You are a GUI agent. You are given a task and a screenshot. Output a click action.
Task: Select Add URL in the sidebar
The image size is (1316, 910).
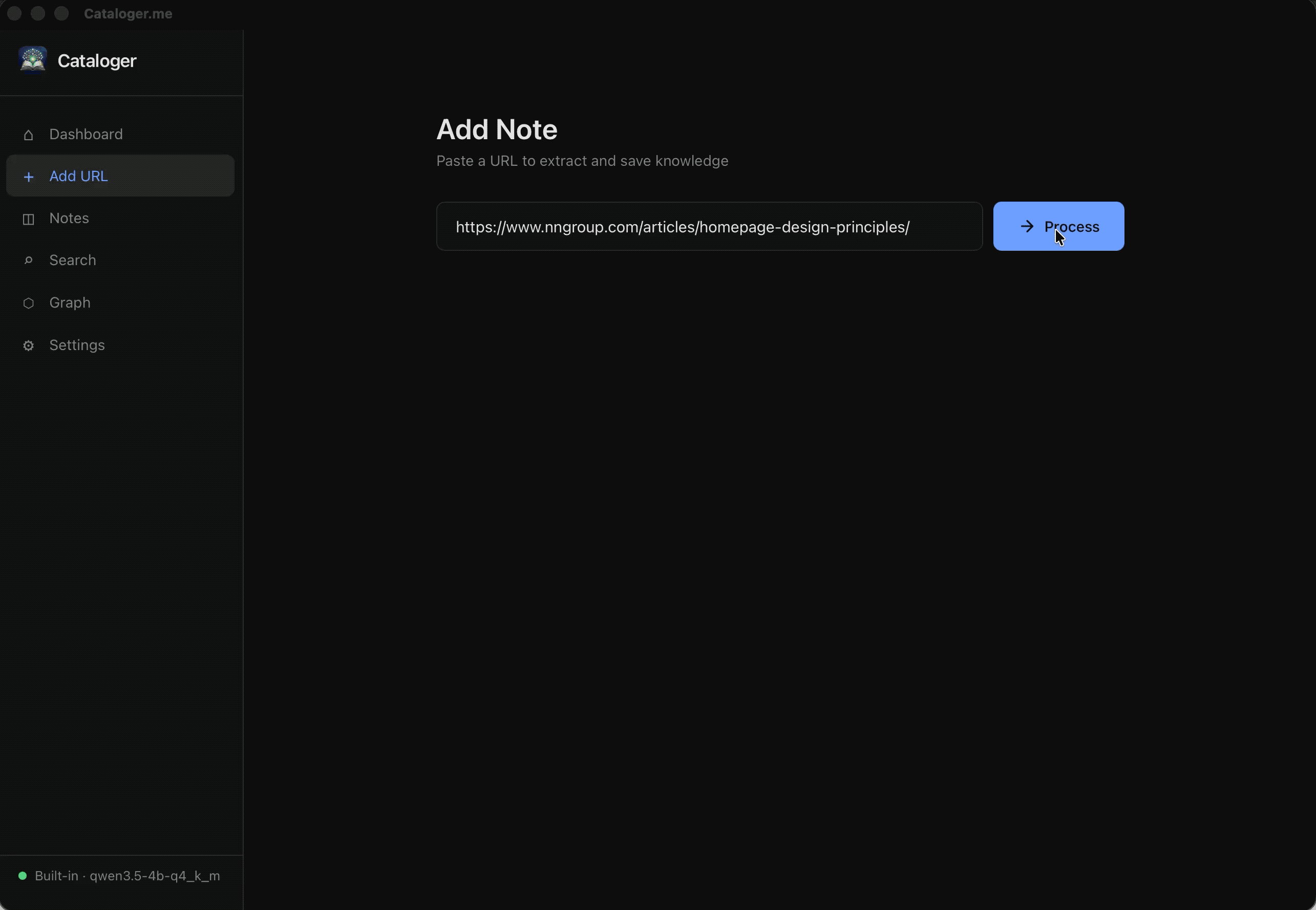pos(120,176)
